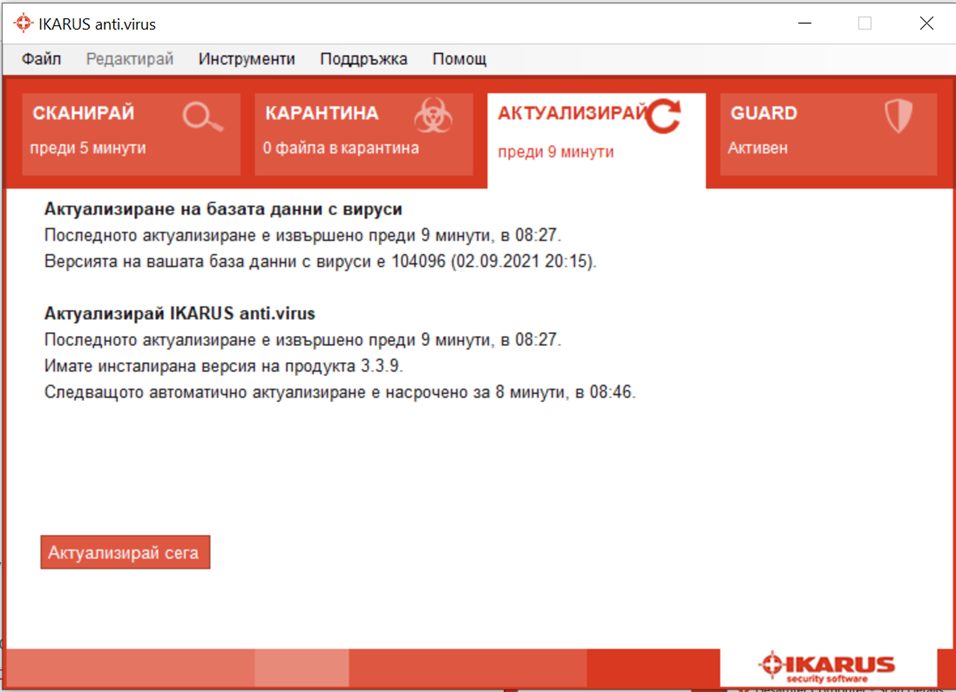The height and width of the screenshot is (692, 956).
Task: Open the Инструменти menu
Action: click(246, 59)
